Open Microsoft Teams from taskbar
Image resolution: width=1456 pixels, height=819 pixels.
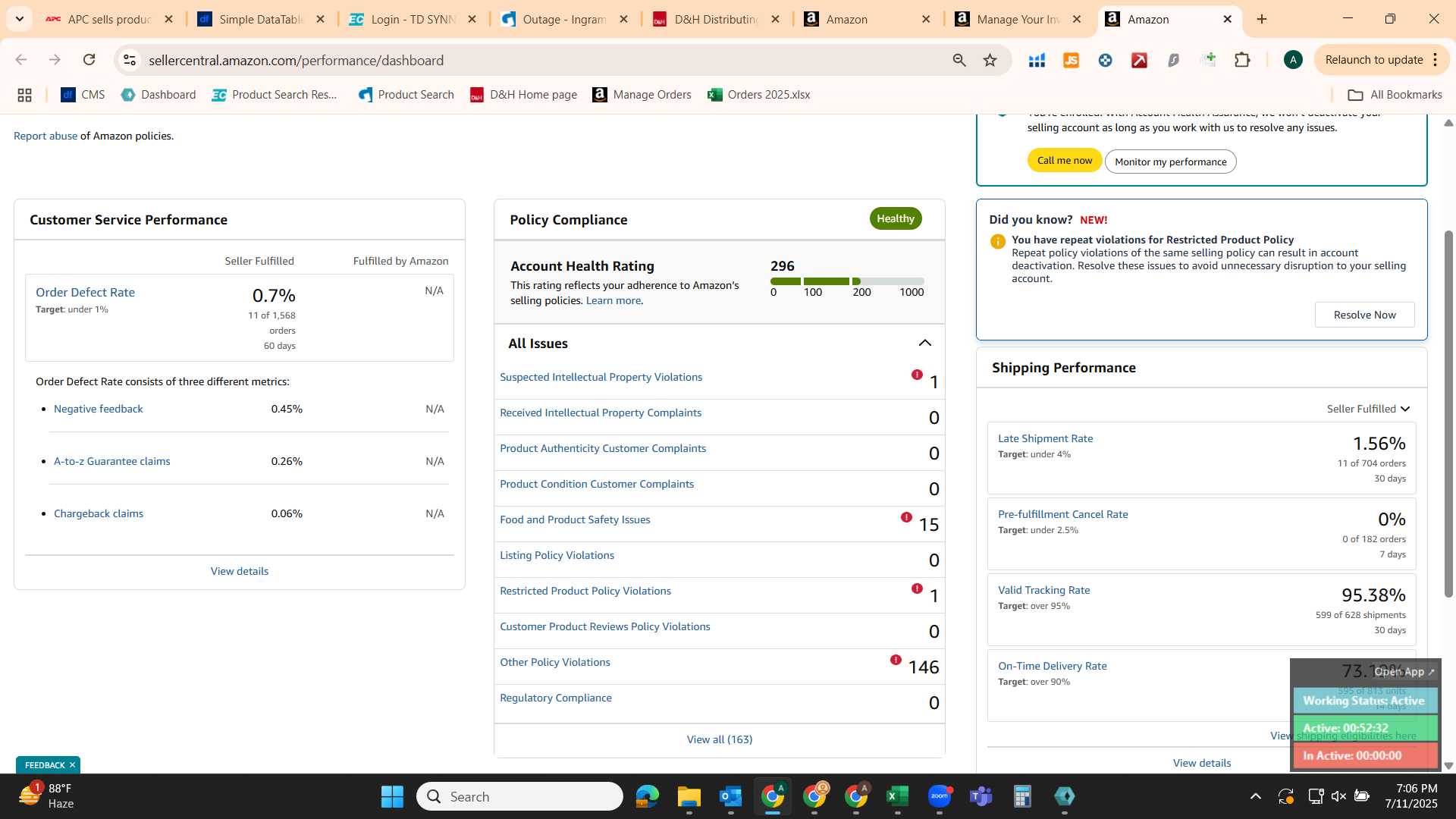coord(981,796)
